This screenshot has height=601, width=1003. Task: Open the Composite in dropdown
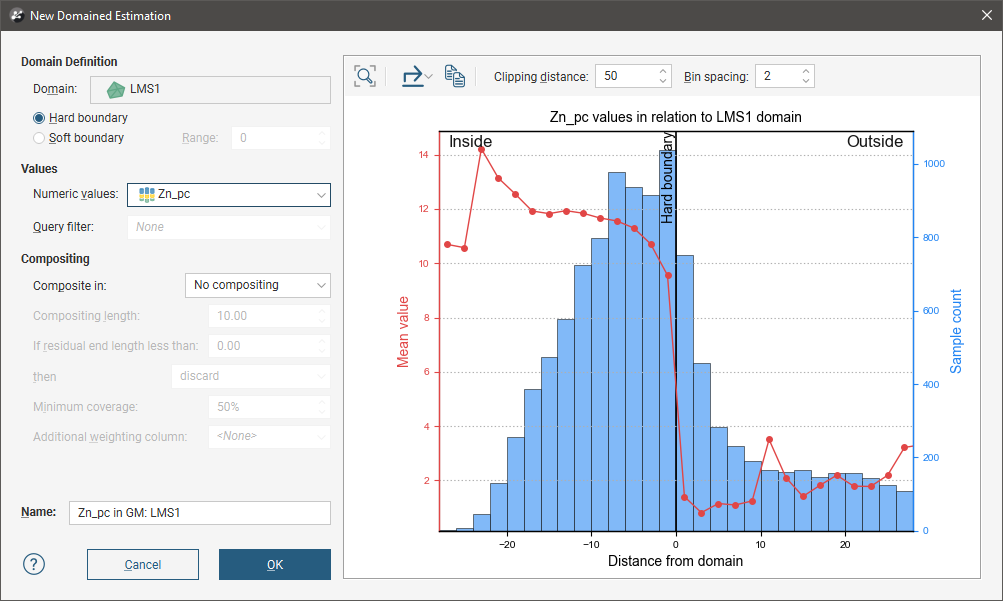pyautogui.click(x=320, y=285)
